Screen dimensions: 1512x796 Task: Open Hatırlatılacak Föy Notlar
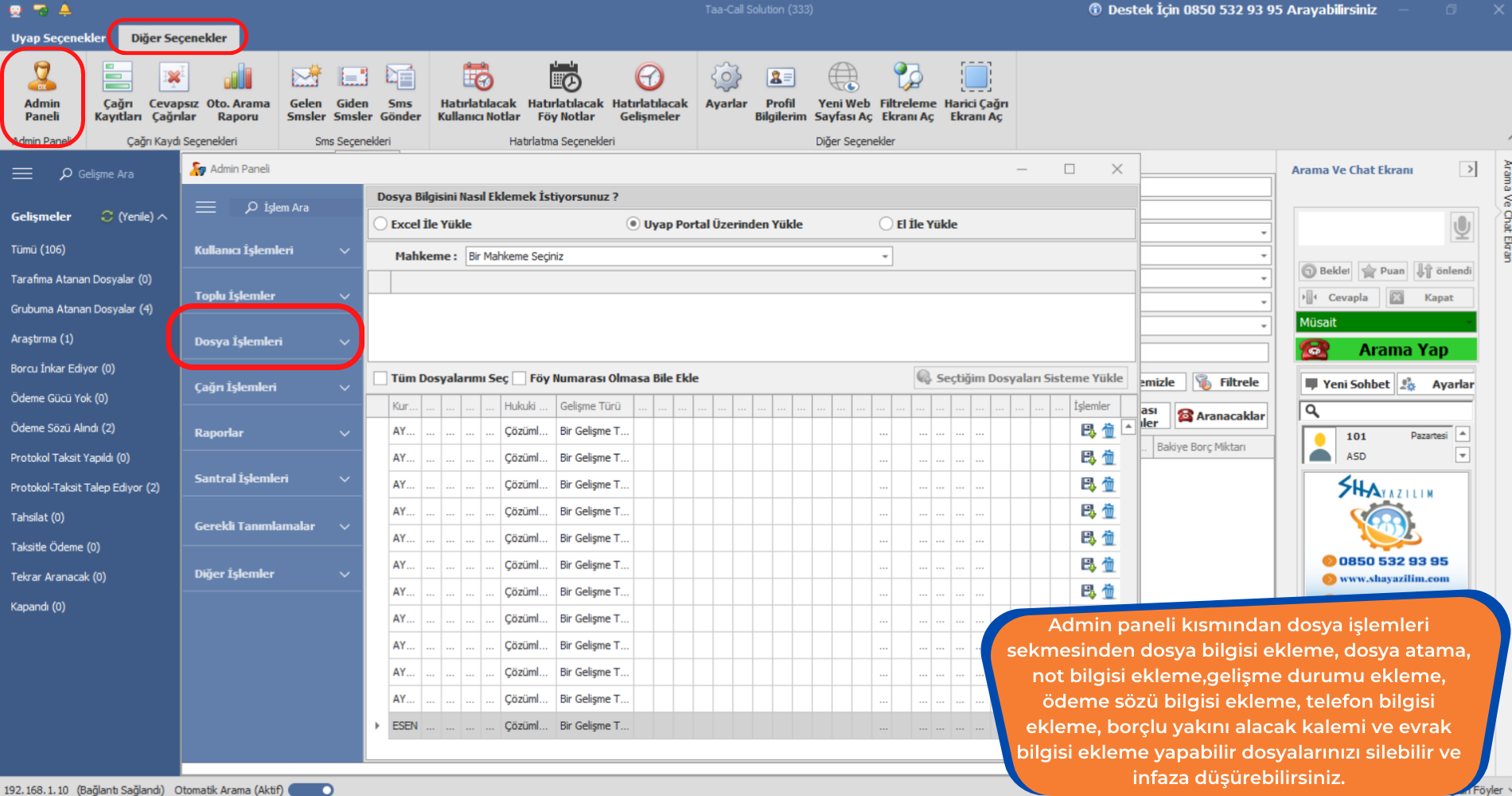pyautogui.click(x=566, y=91)
